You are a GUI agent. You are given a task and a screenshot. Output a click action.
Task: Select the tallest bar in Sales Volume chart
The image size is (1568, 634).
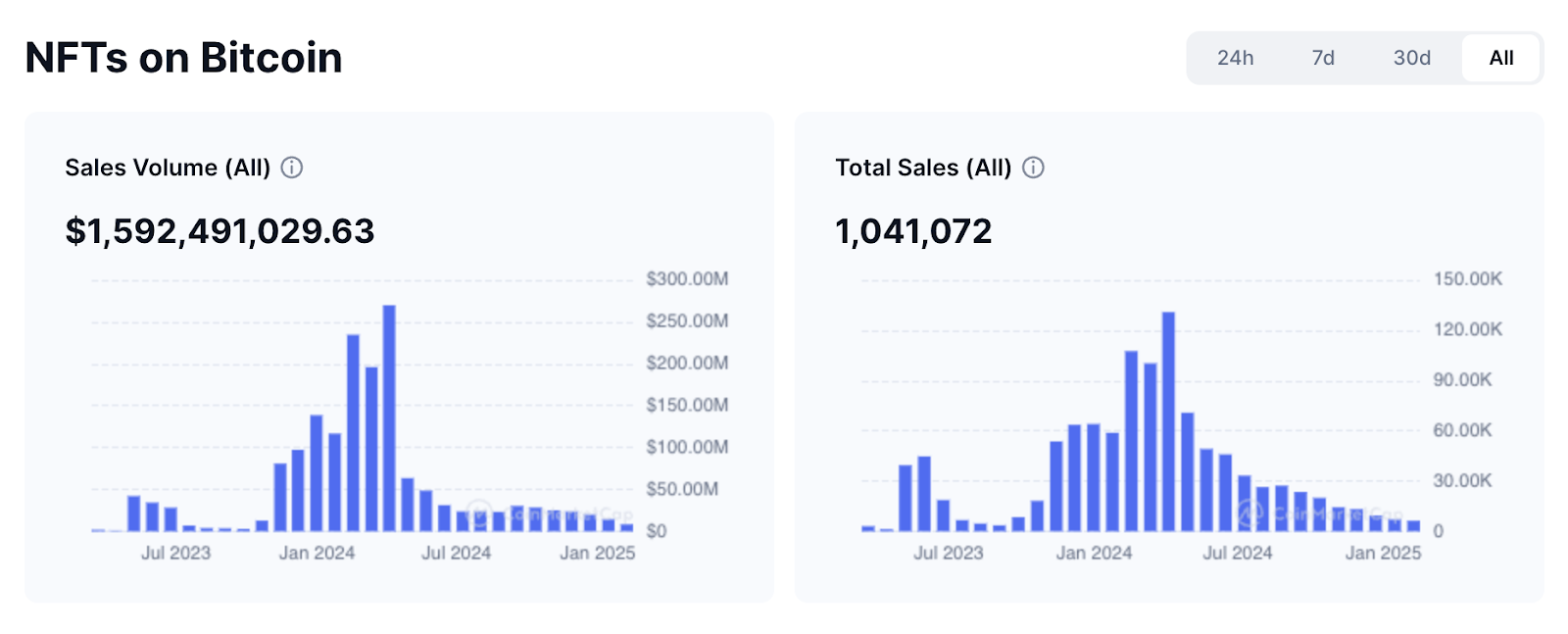pos(389,418)
